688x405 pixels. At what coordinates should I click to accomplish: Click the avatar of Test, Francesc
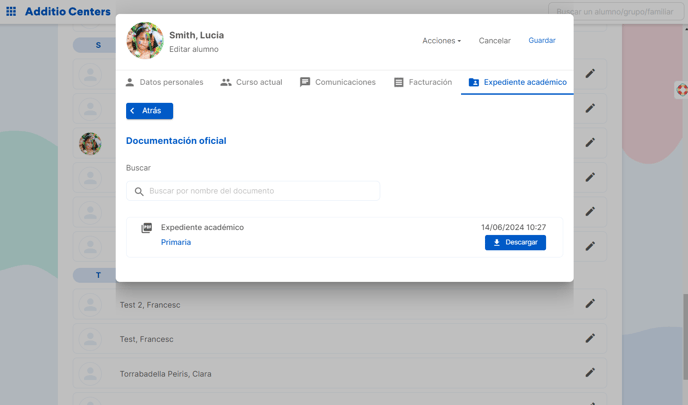[x=90, y=339]
